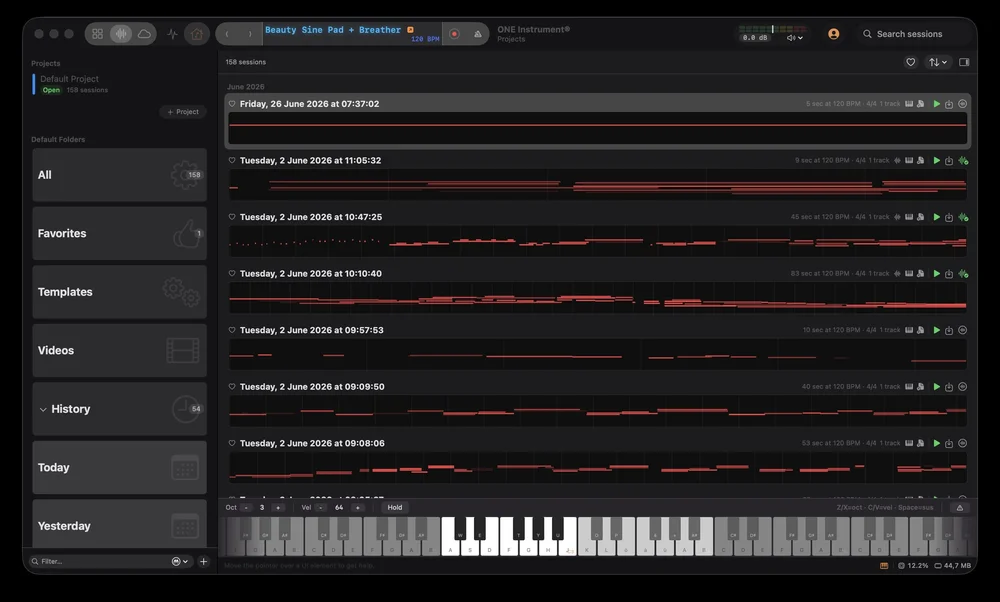1000x602 pixels.
Task: Favorite the Tuesday 2 June 09:09:50 session
Action: pyautogui.click(x=232, y=386)
